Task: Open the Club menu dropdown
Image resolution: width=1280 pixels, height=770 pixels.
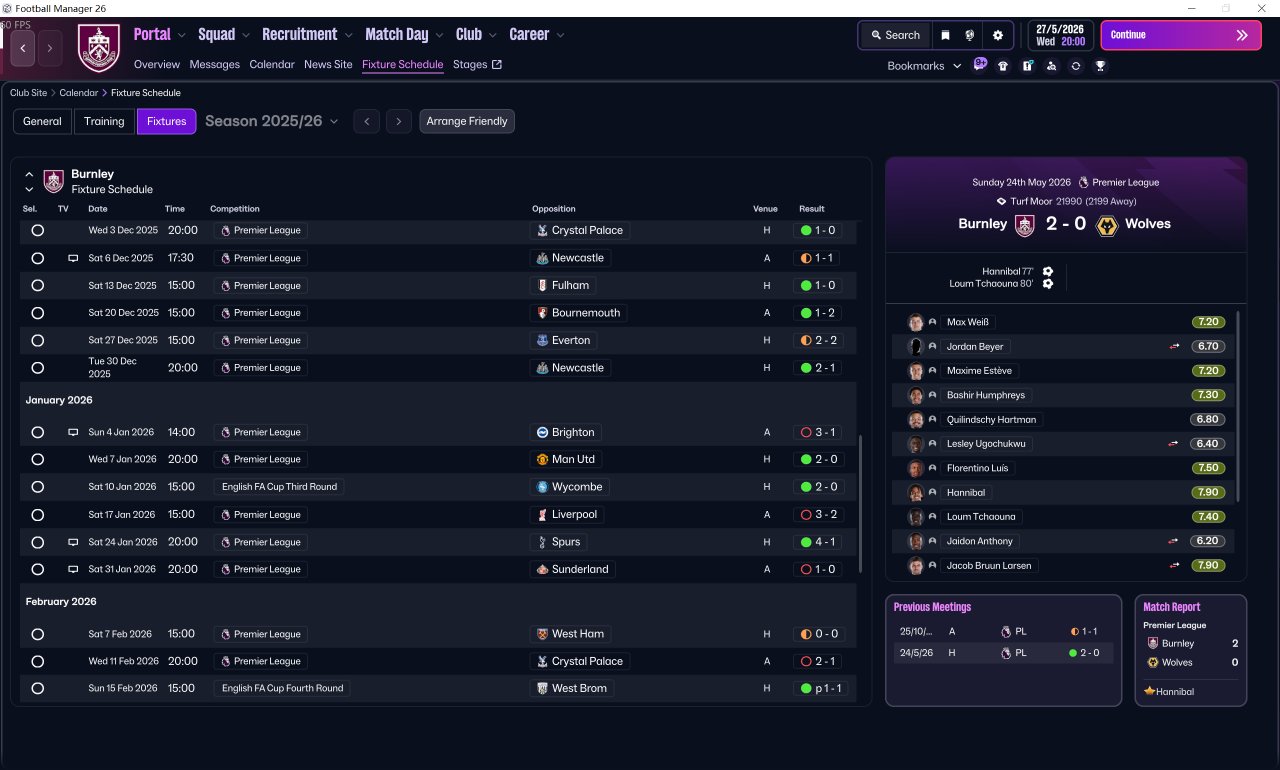Action: [x=477, y=34]
